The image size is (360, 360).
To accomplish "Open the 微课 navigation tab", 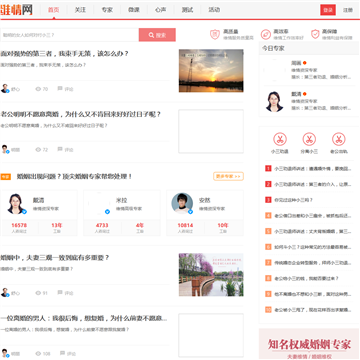I will click(x=134, y=10).
